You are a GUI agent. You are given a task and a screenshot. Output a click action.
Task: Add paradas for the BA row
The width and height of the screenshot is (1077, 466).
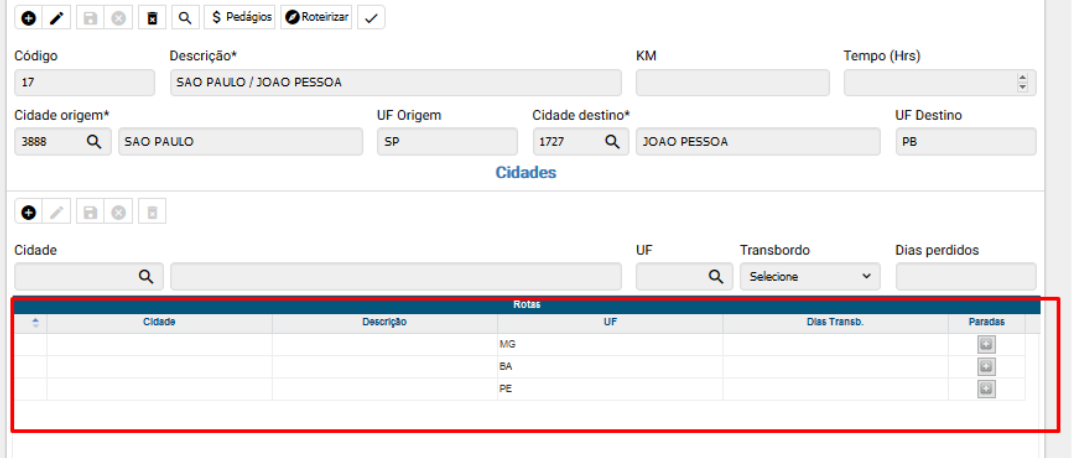click(986, 367)
